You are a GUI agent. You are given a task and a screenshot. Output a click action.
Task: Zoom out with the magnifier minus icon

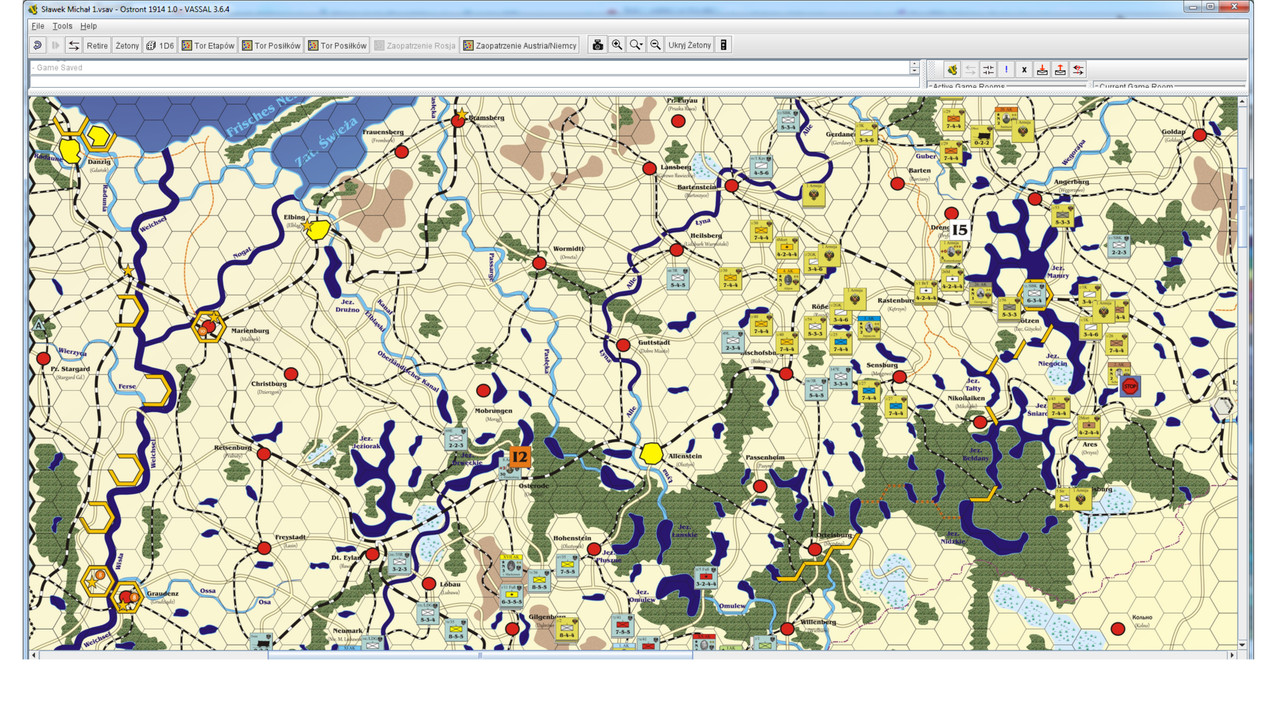(655, 45)
